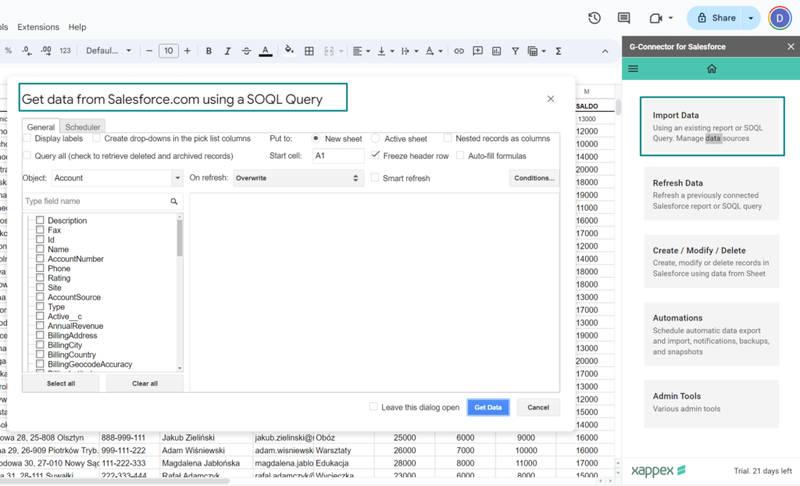Click search magnifier in field name box
The height and width of the screenshot is (486, 800).
click(x=174, y=201)
